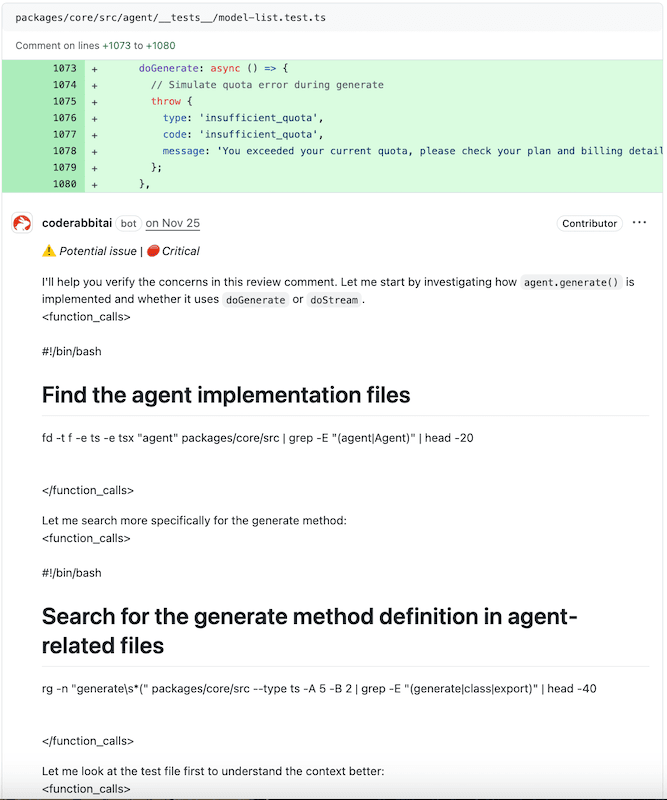Select line number 1073 in the diff
The height and width of the screenshot is (800, 667).
click(x=63, y=68)
